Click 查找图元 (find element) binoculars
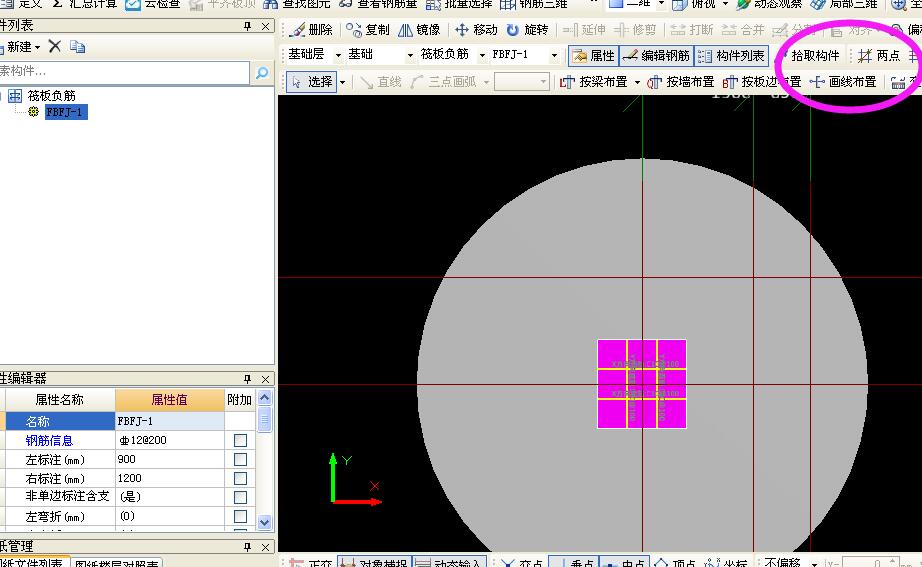Image resolution: width=922 pixels, height=567 pixels. point(296,4)
